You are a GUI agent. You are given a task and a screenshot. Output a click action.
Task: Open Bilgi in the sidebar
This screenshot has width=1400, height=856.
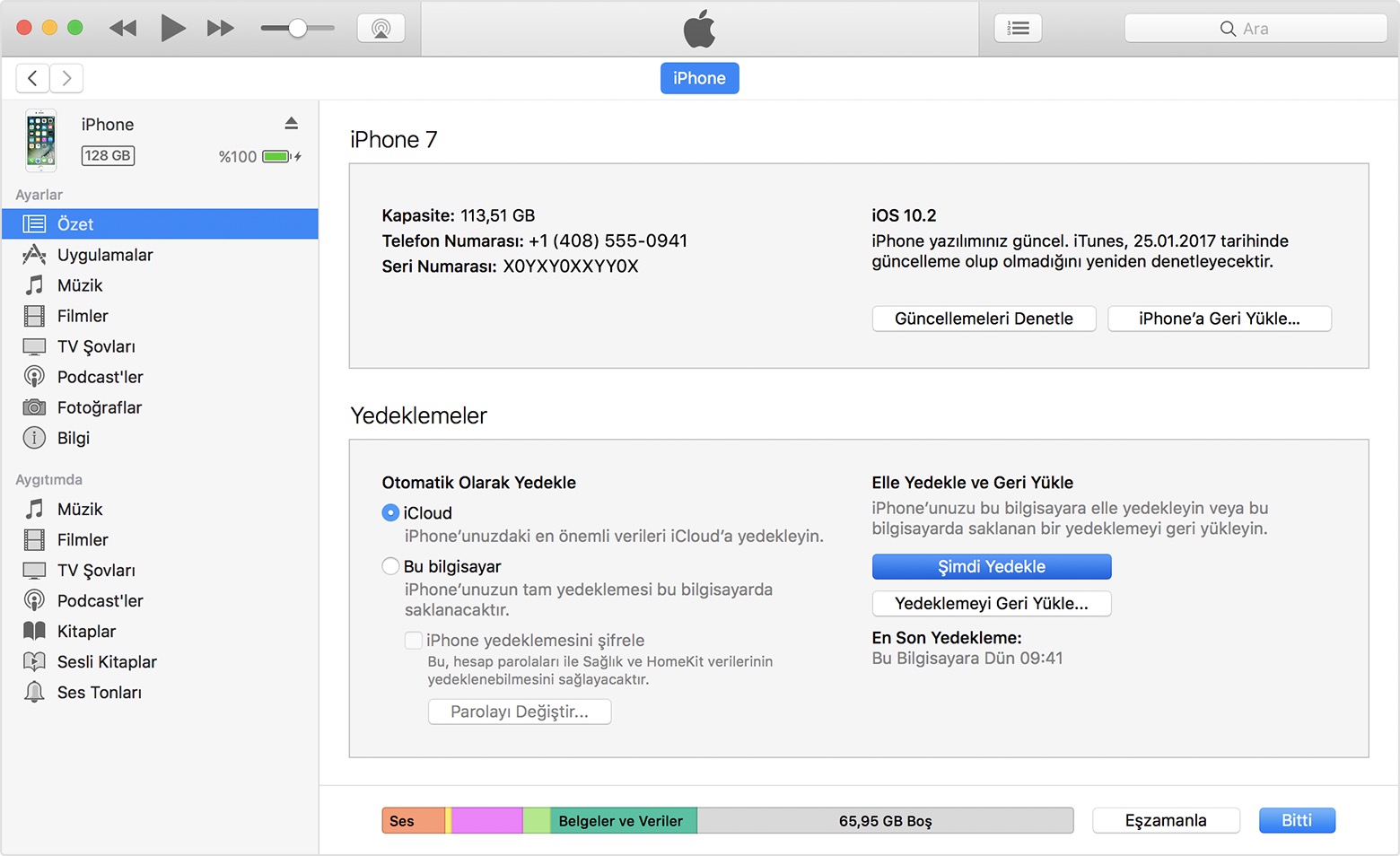pyautogui.click(x=160, y=438)
